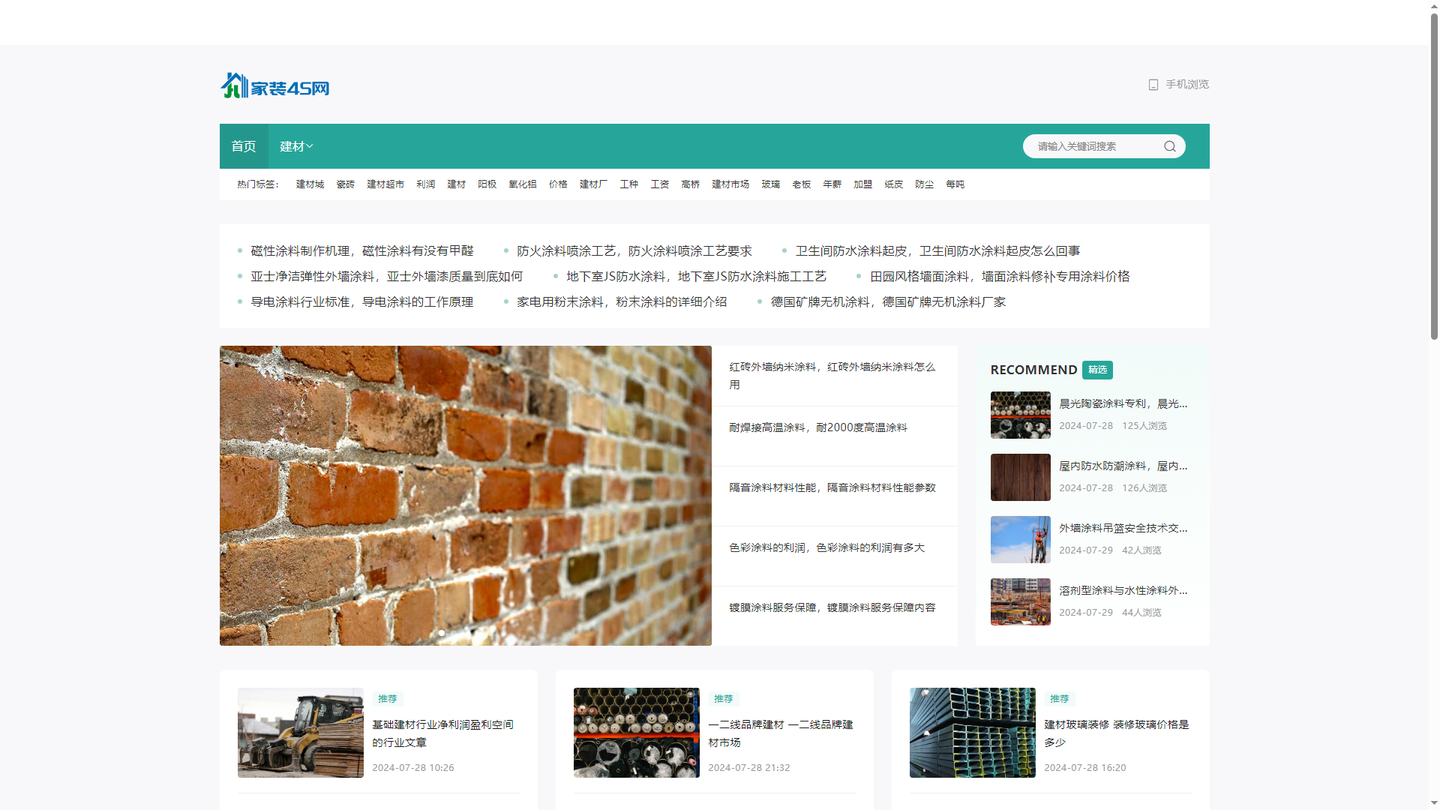Select the 镀膜涂料服务保障 slide title
The width and height of the screenshot is (1440, 810).
[x=833, y=608]
